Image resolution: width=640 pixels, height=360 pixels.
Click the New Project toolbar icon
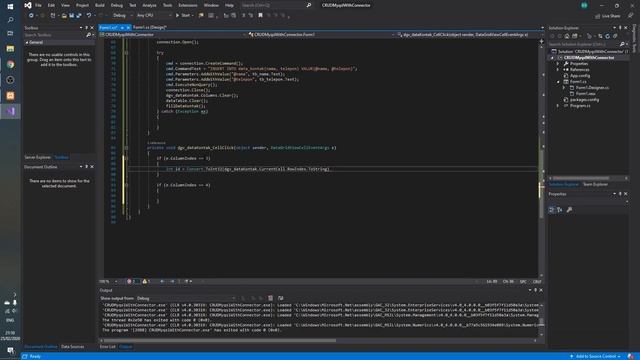click(x=53, y=16)
